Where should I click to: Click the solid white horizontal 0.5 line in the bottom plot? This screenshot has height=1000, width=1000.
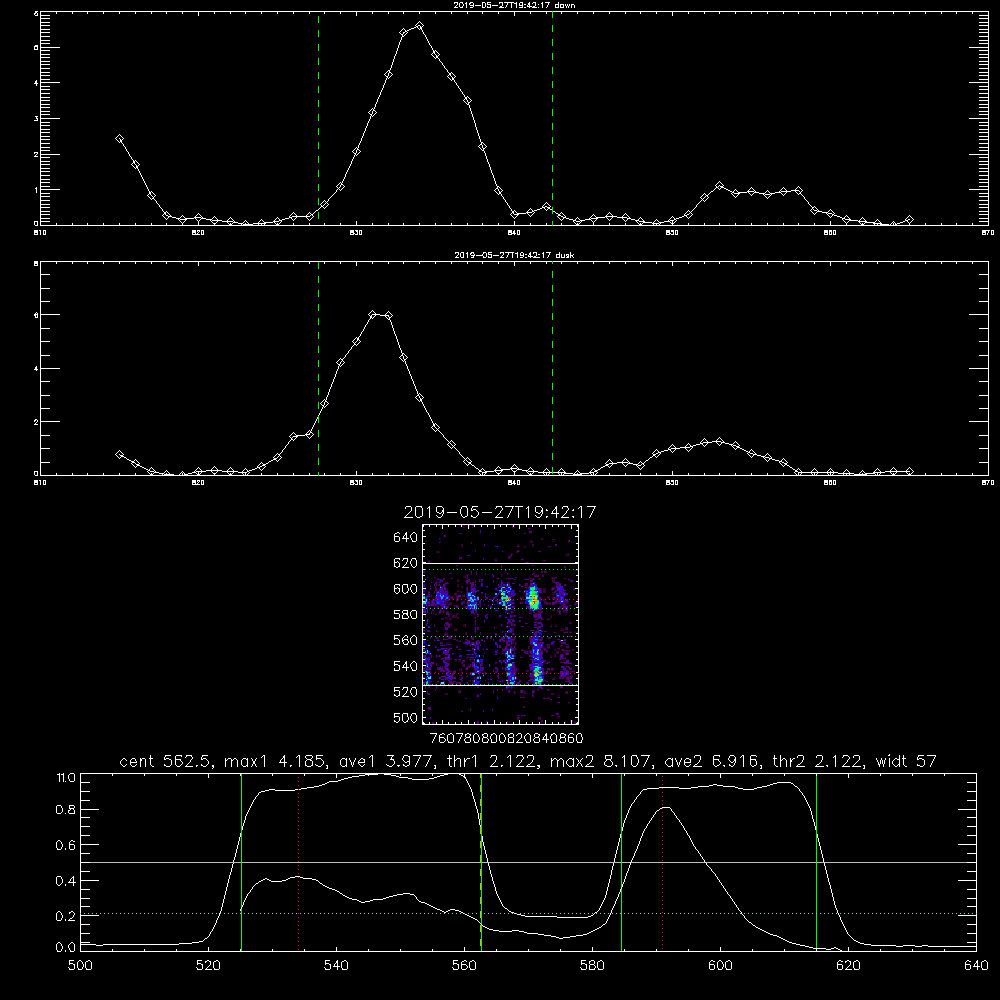click(528, 862)
